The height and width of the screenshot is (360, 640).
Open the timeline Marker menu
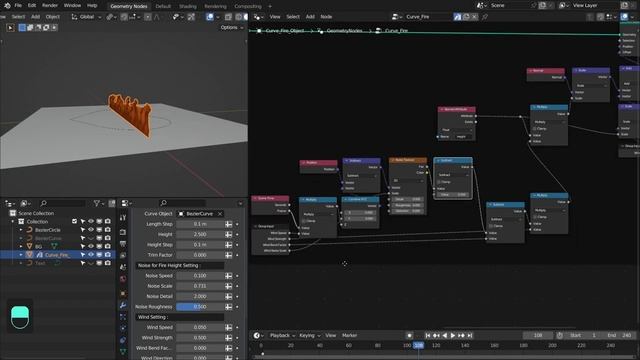349,336
